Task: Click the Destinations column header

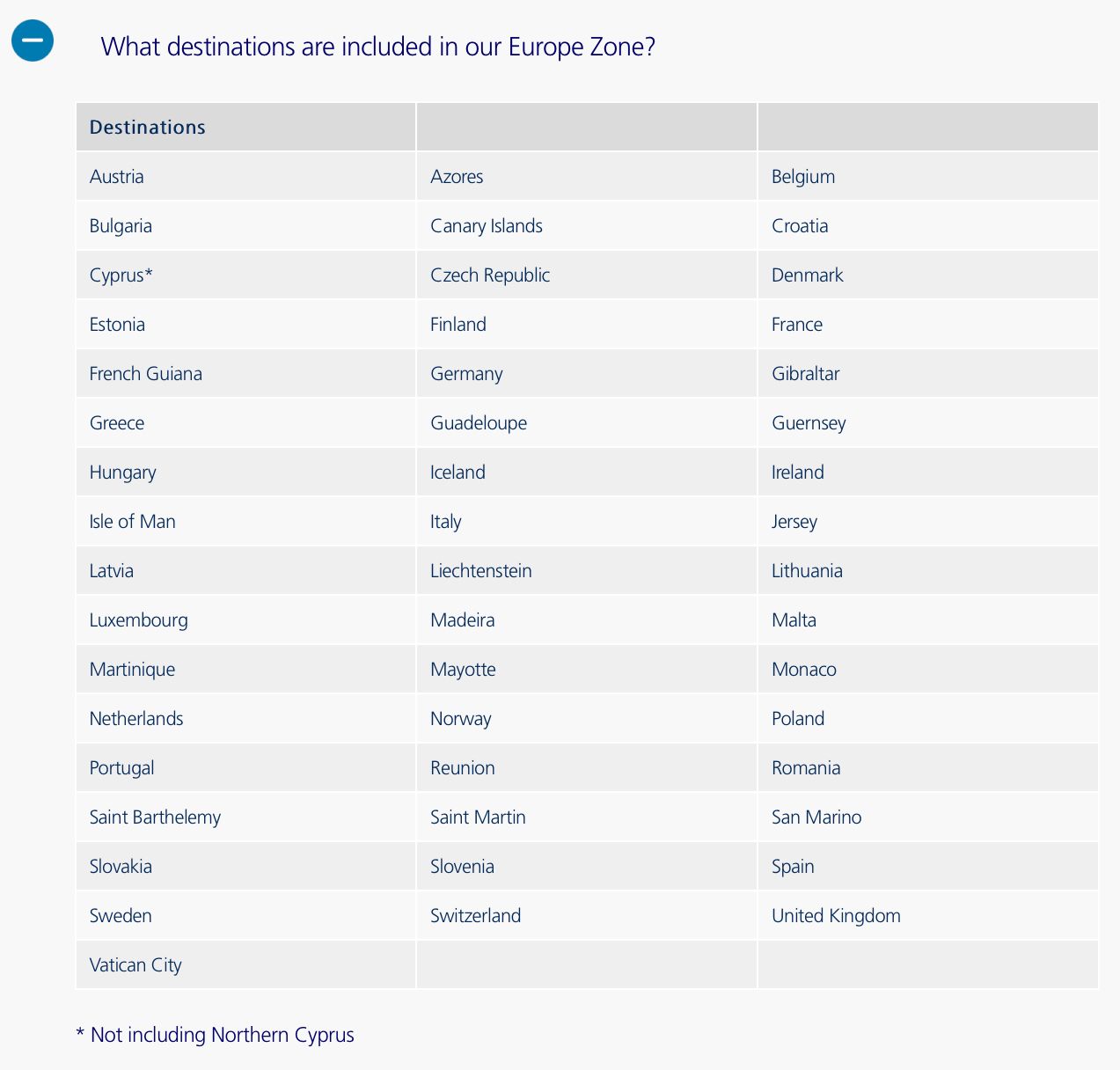Action: [x=148, y=128]
